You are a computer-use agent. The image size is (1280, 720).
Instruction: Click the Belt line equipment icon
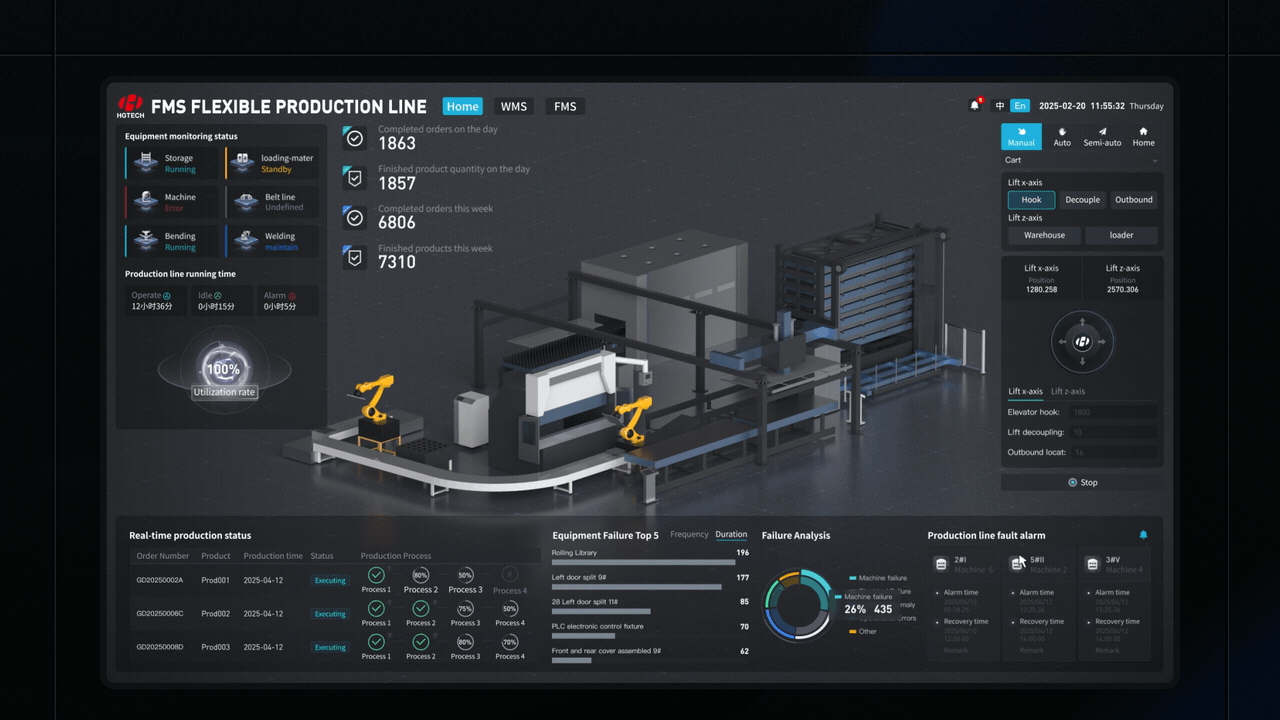pos(246,202)
